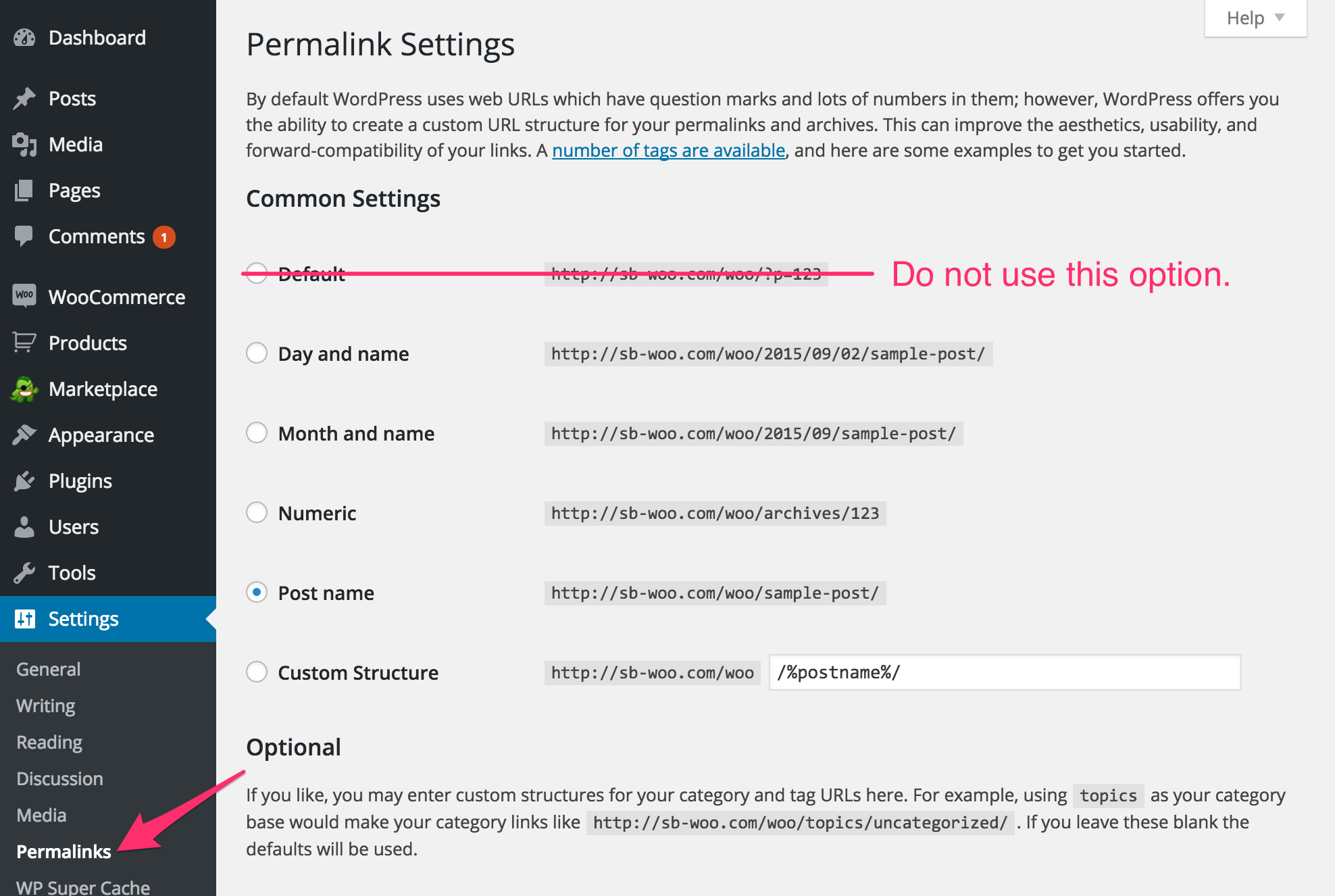Screen dimensions: 1335x896
Task: Expand the Help dropdown tab
Action: [x=1255, y=18]
